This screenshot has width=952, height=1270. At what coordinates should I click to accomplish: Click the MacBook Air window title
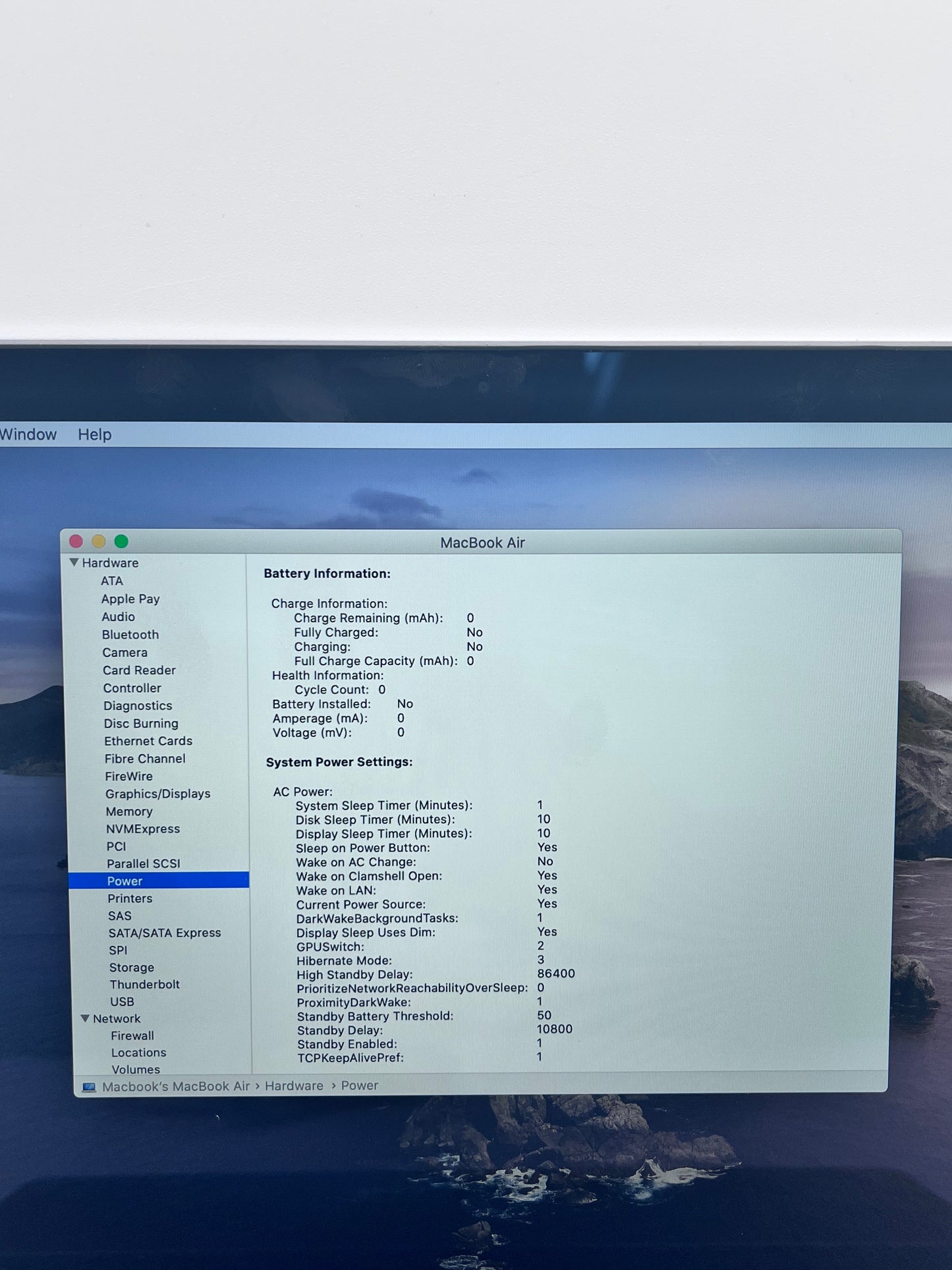[x=482, y=542]
